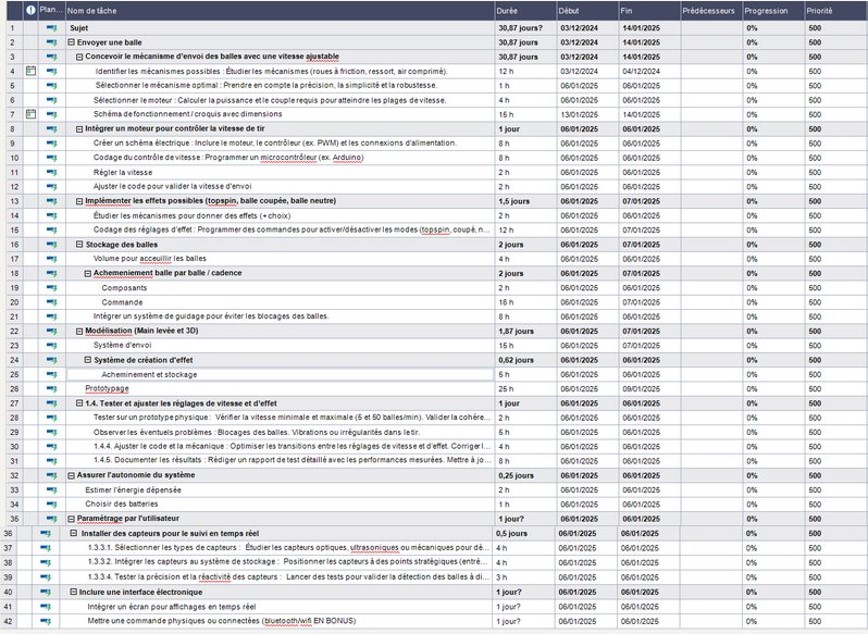Collapse the Envoyer une balle summary task
The width and height of the screenshot is (868, 634).
(x=72, y=43)
